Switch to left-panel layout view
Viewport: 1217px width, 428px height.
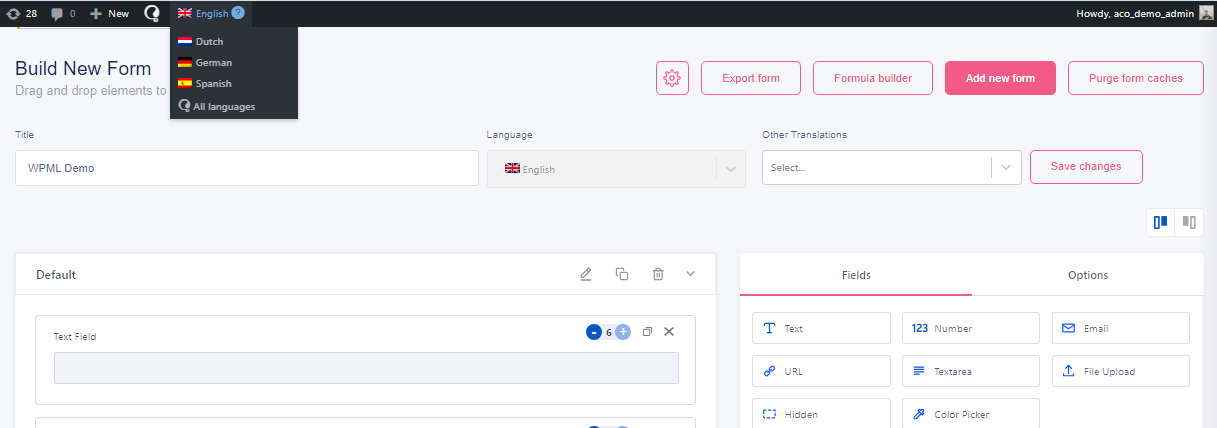point(1161,222)
